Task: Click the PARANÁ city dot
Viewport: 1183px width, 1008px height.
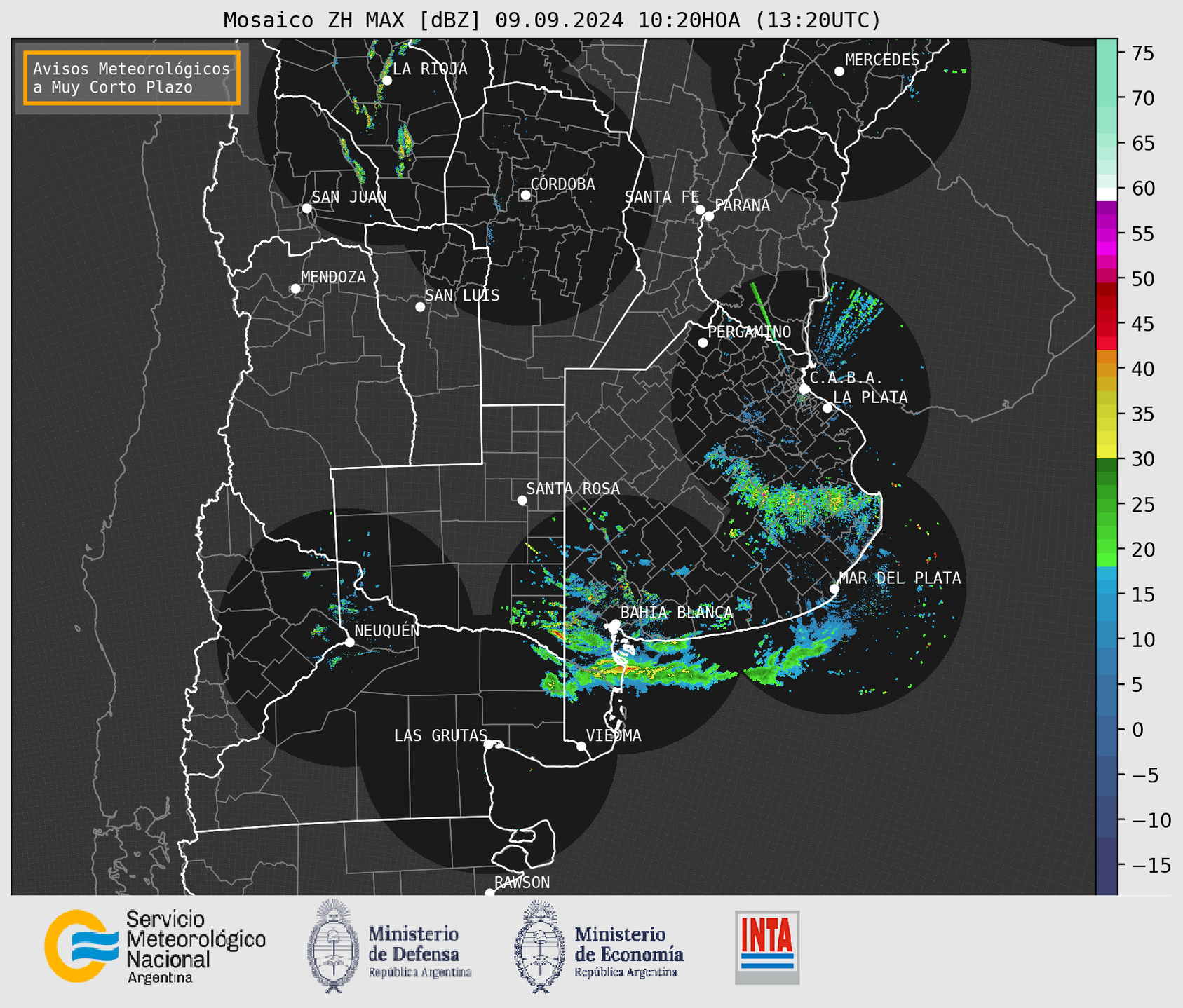Action: coord(709,216)
